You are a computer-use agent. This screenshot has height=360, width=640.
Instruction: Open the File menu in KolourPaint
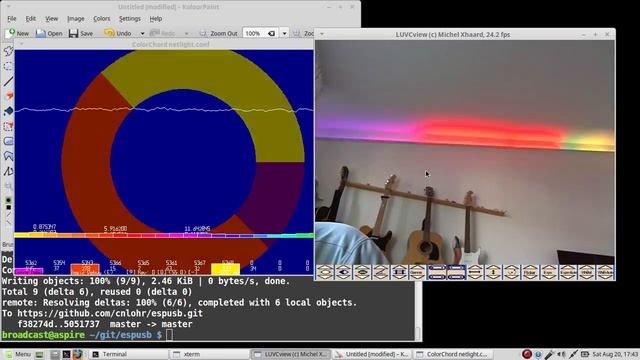[x=12, y=19]
